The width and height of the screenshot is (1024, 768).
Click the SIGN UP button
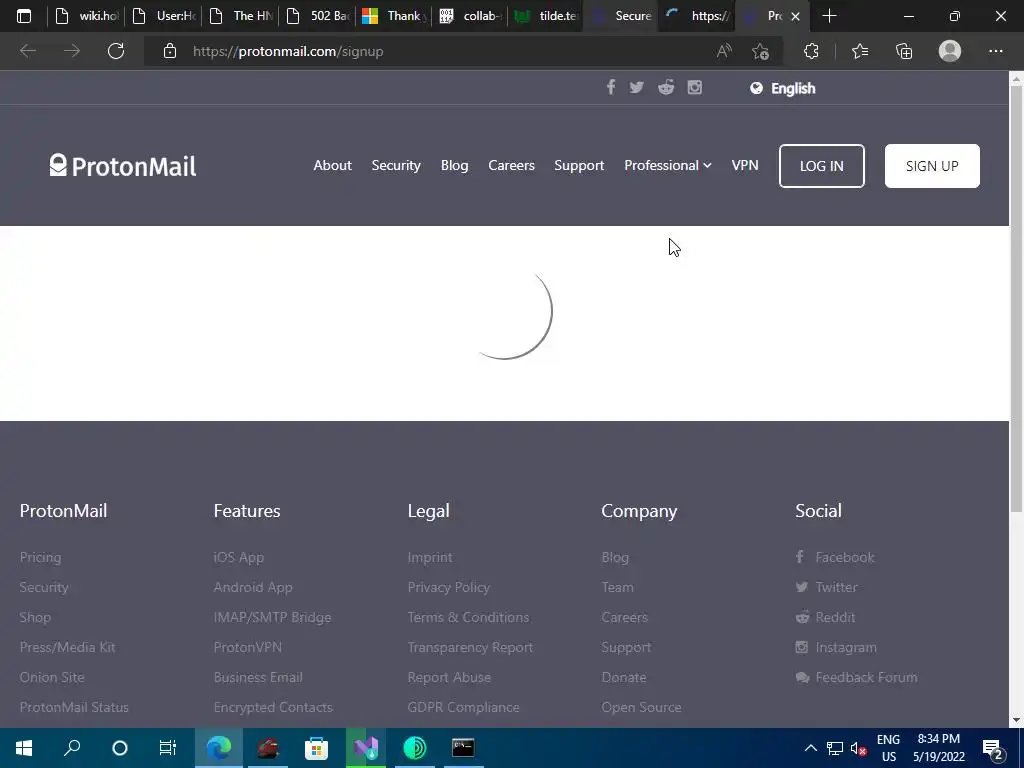[932, 166]
